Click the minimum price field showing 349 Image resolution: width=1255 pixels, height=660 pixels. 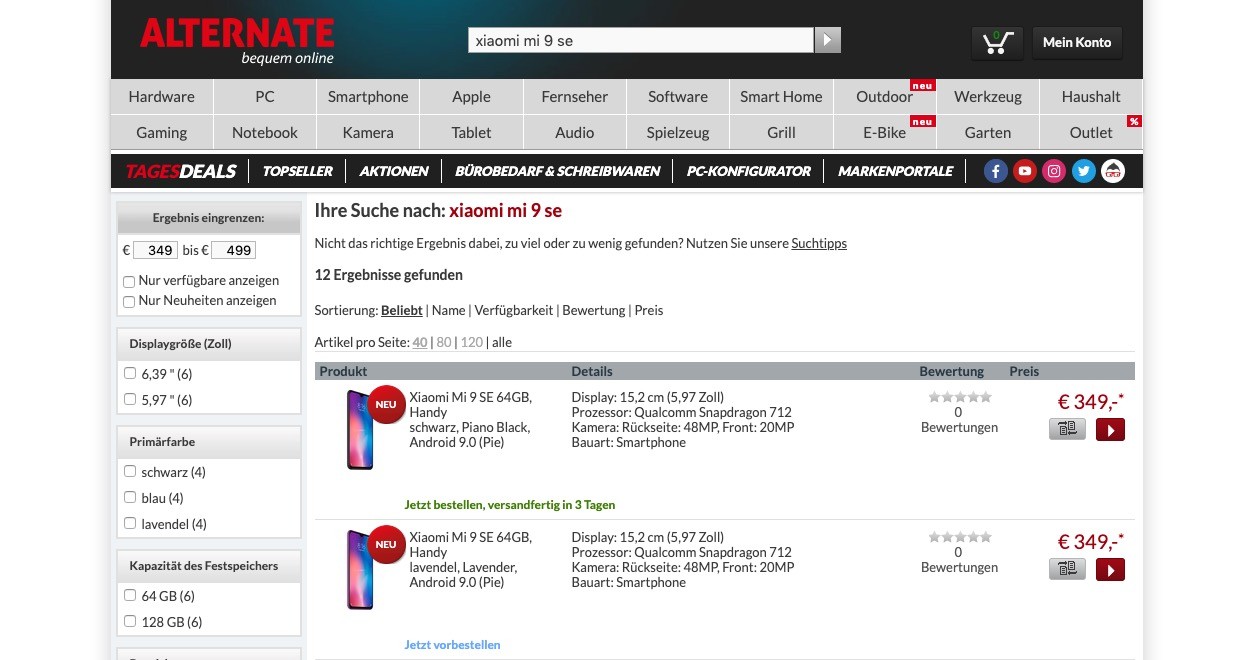(x=155, y=250)
